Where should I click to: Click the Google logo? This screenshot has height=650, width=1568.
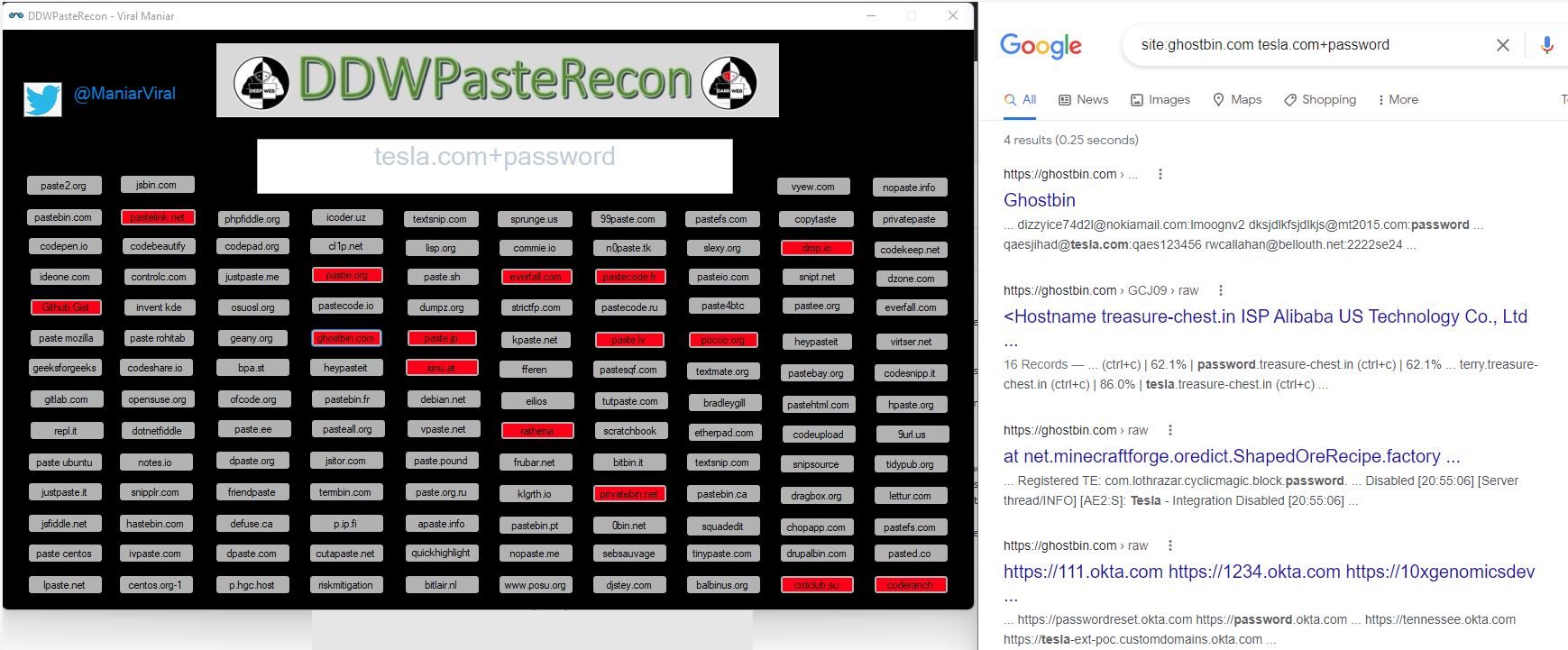1041,46
